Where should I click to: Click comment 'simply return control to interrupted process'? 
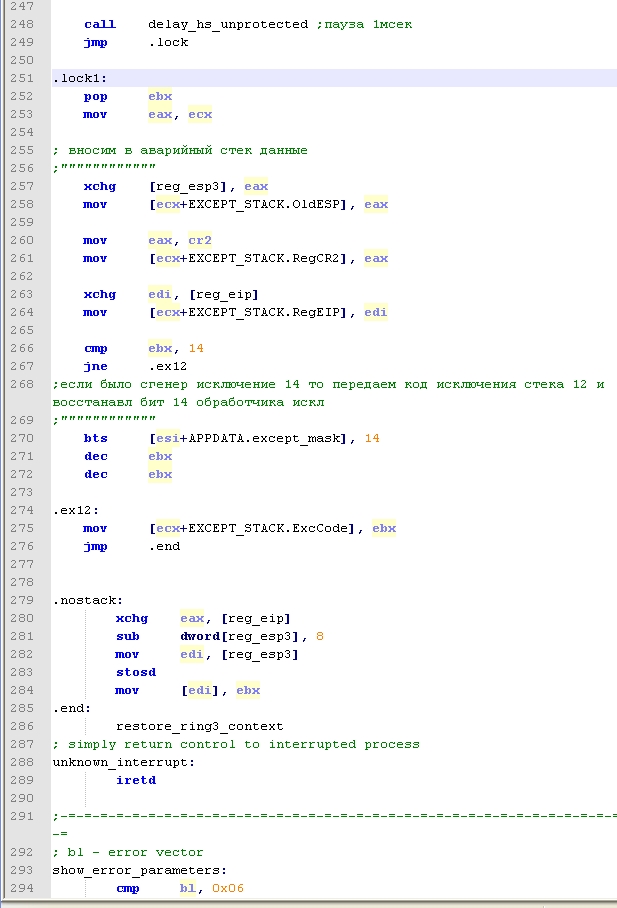[244, 744]
